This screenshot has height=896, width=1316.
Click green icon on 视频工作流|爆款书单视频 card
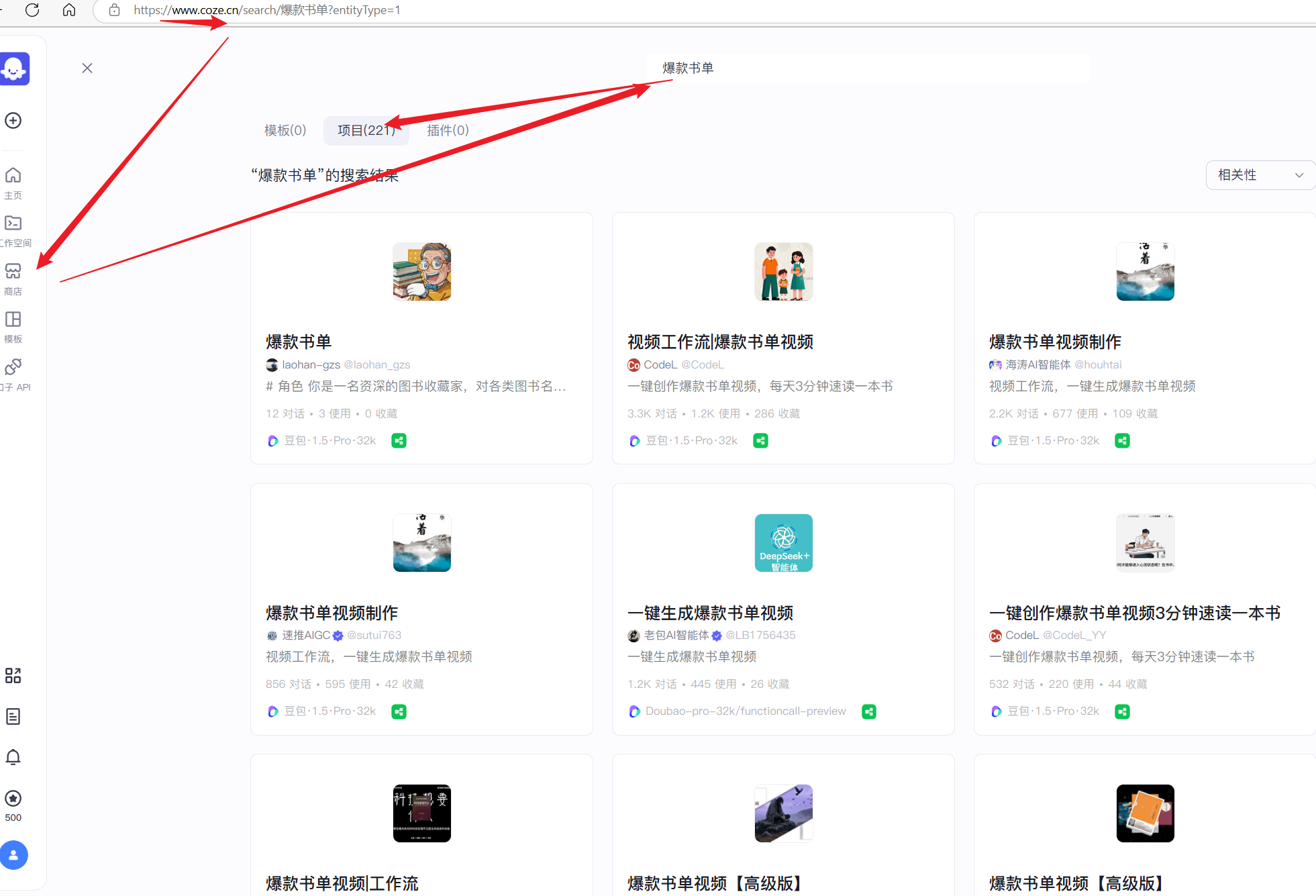[761, 441]
